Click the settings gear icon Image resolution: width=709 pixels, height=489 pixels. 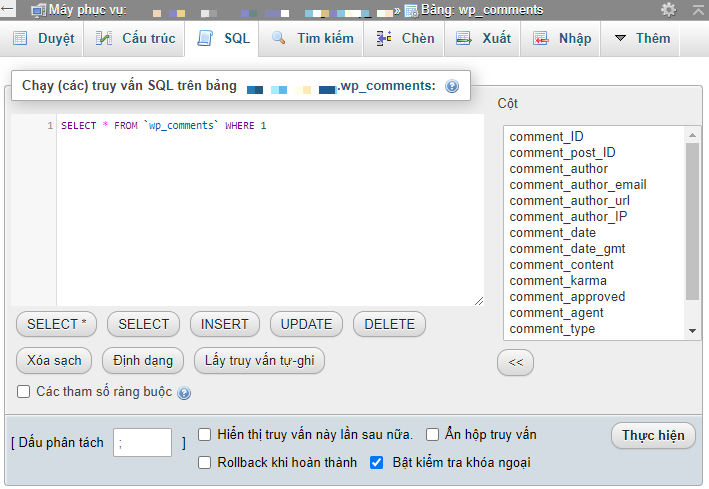click(668, 9)
